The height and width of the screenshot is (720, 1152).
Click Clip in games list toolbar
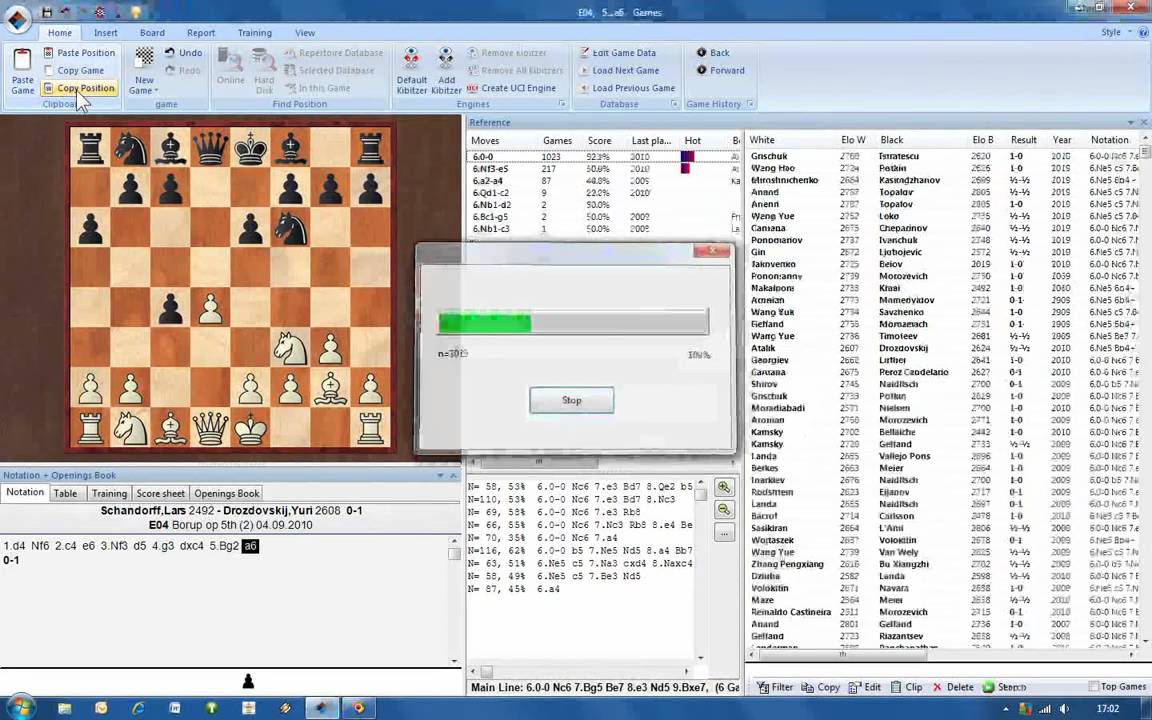click(907, 688)
